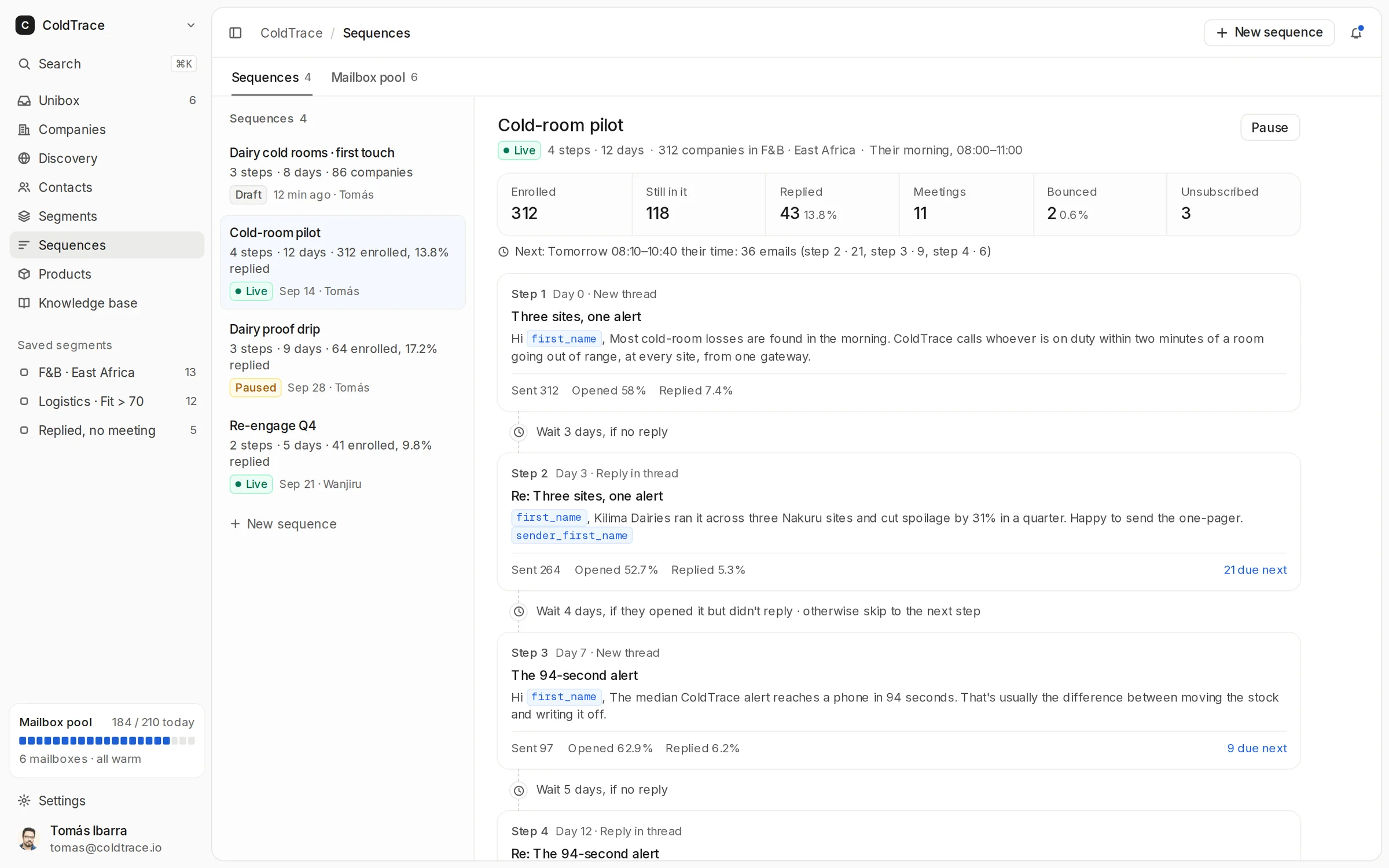Click the 'Three sites, one alert' subject
This screenshot has height=868, width=1389.
pyautogui.click(x=576, y=317)
